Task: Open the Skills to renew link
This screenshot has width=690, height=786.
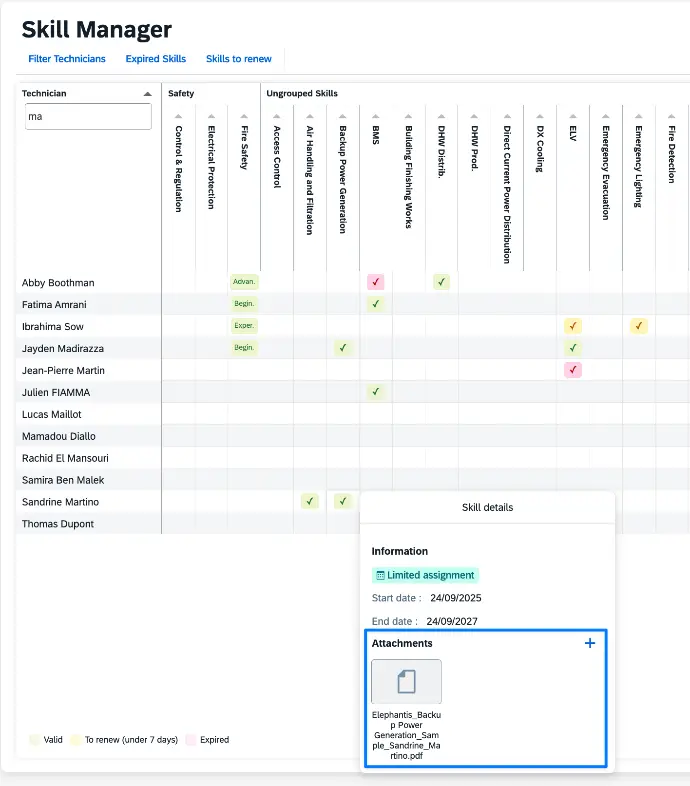Action: point(239,59)
